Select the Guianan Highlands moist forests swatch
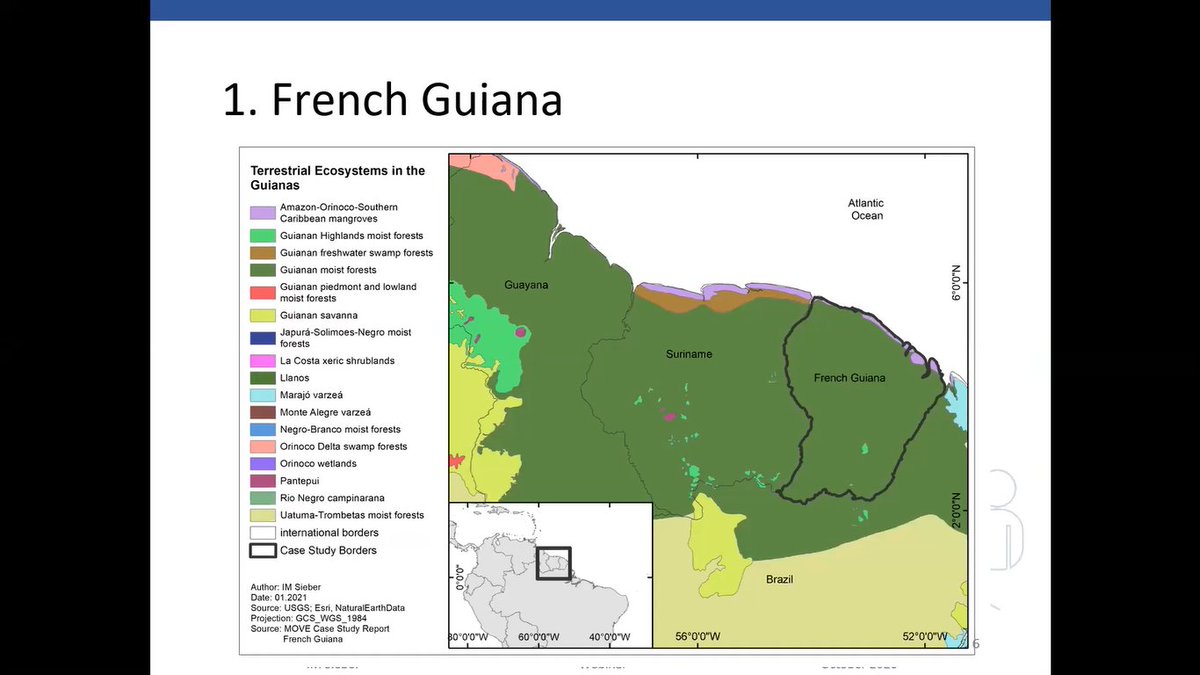The image size is (1200, 675). [263, 236]
